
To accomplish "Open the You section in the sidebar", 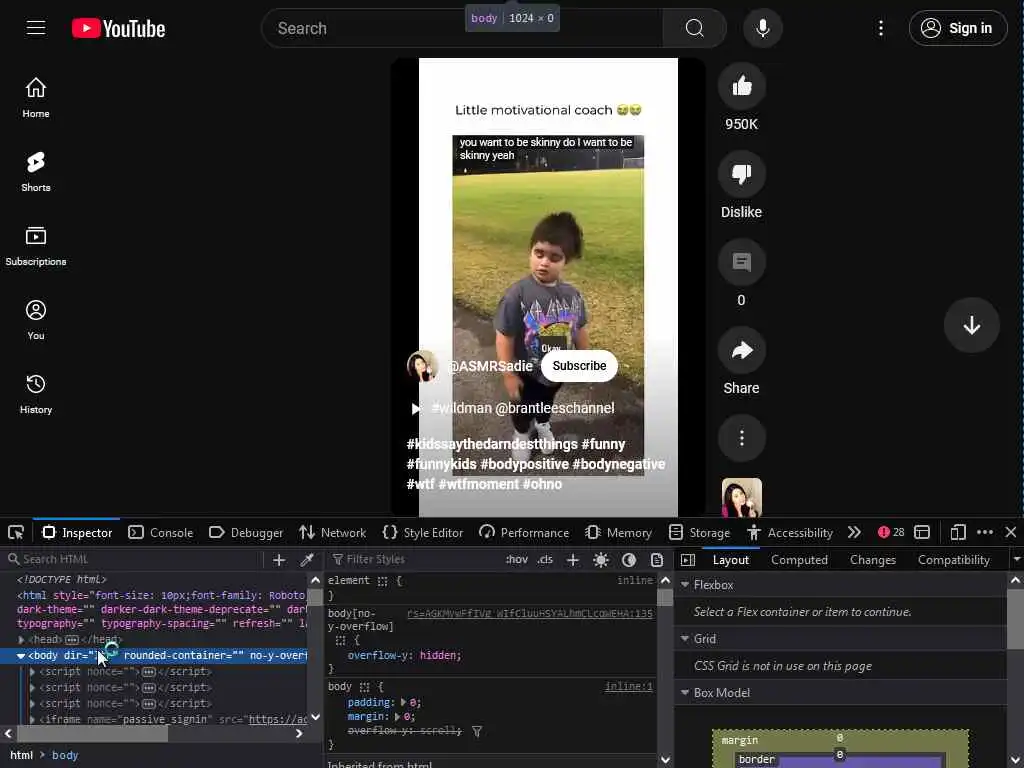I will pyautogui.click(x=36, y=320).
